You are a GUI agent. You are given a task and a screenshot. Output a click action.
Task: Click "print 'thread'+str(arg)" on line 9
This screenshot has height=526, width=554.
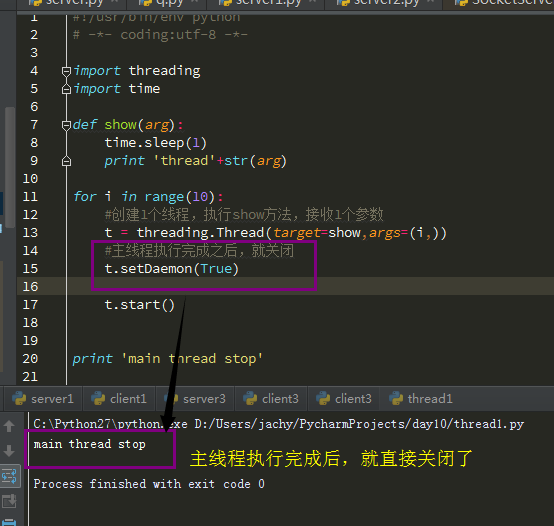coord(195,161)
